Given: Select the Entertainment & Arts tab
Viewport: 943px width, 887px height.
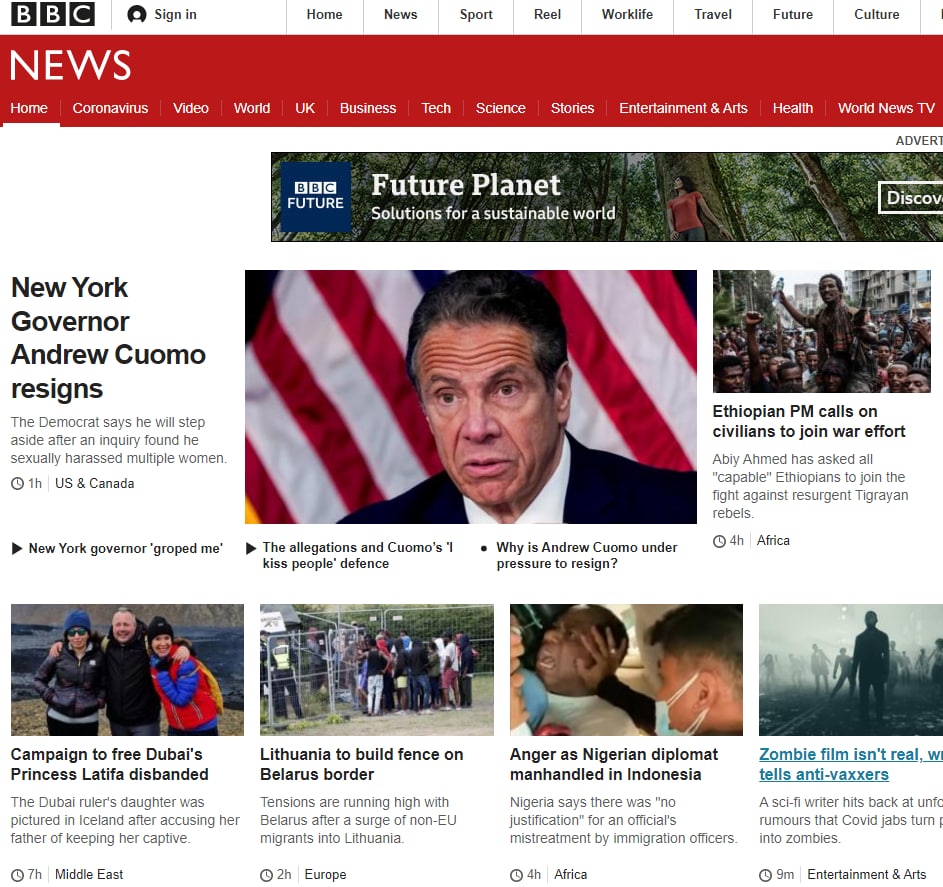Looking at the screenshot, I should 683,108.
